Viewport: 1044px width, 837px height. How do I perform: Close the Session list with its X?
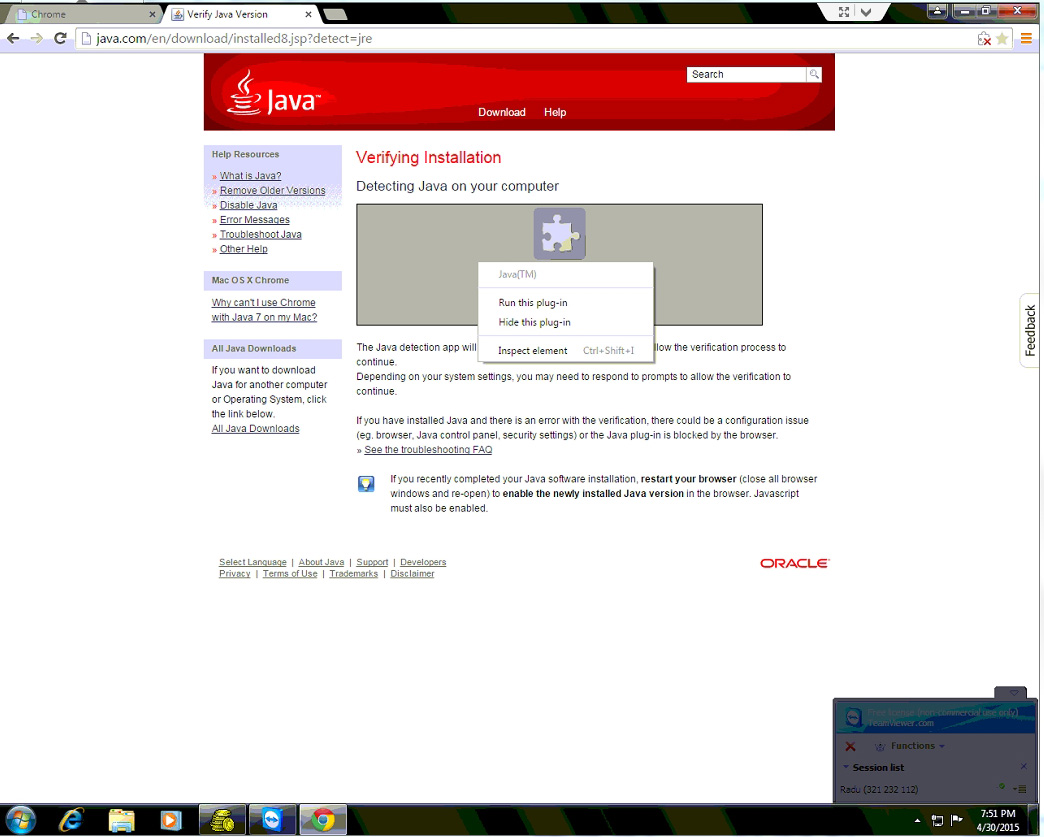pyautogui.click(x=1023, y=767)
